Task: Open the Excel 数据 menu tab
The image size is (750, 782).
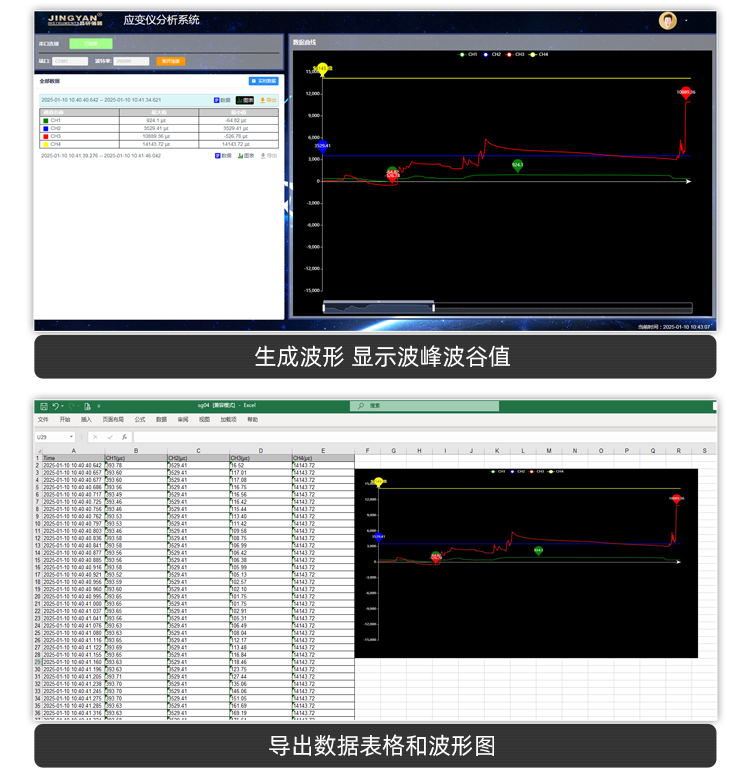Action: (161, 420)
